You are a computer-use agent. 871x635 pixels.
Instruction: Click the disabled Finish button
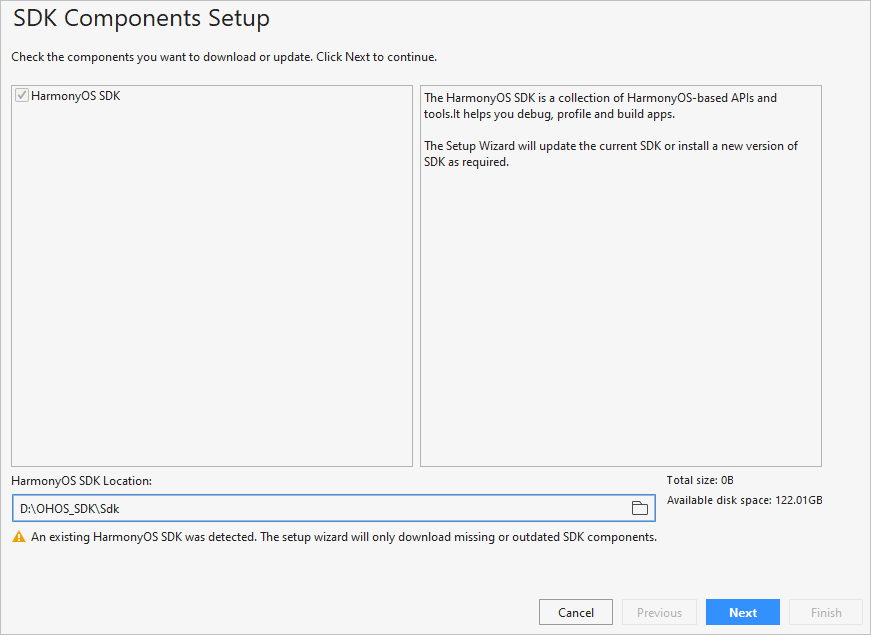click(x=826, y=612)
